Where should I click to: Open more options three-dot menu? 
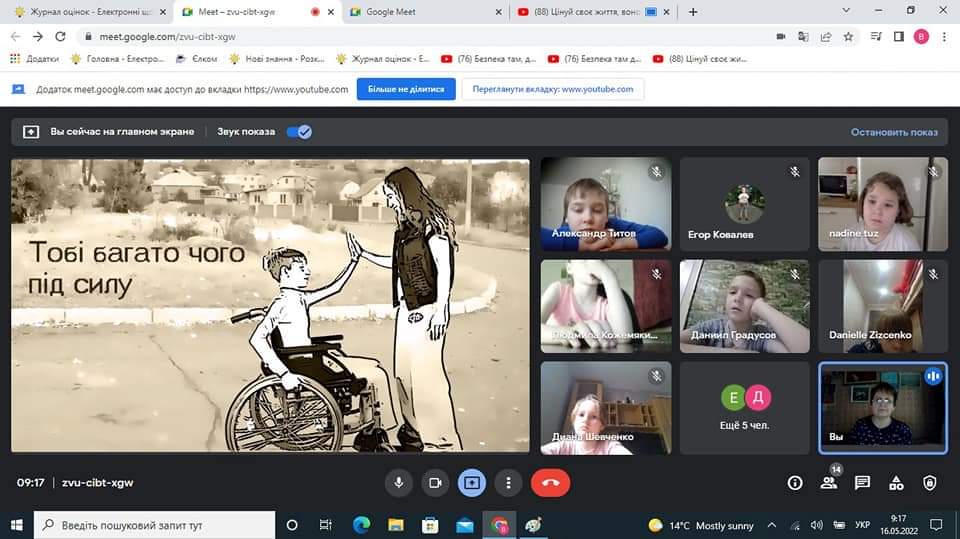pos(509,482)
